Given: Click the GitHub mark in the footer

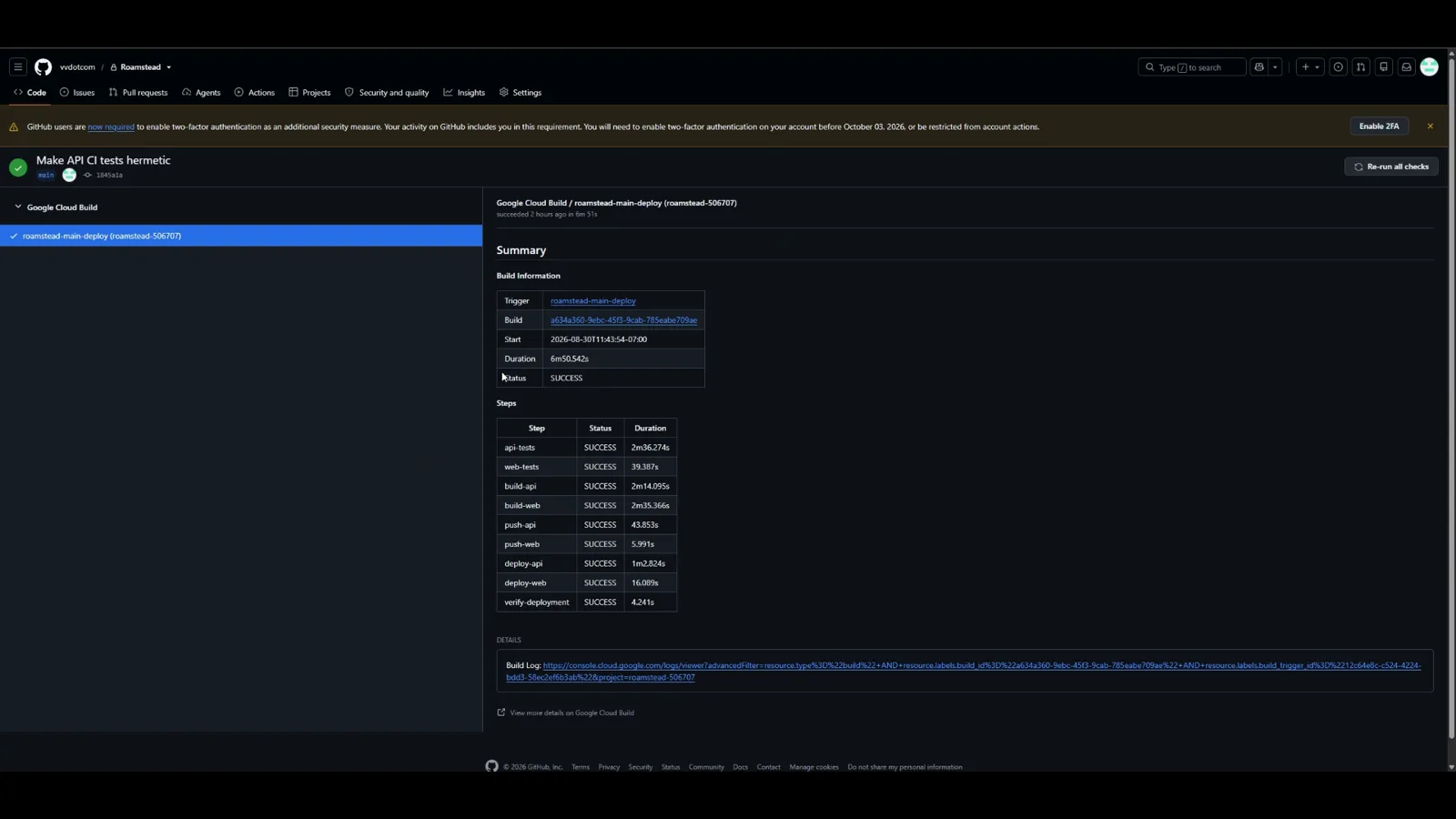Looking at the screenshot, I should pyautogui.click(x=492, y=766).
